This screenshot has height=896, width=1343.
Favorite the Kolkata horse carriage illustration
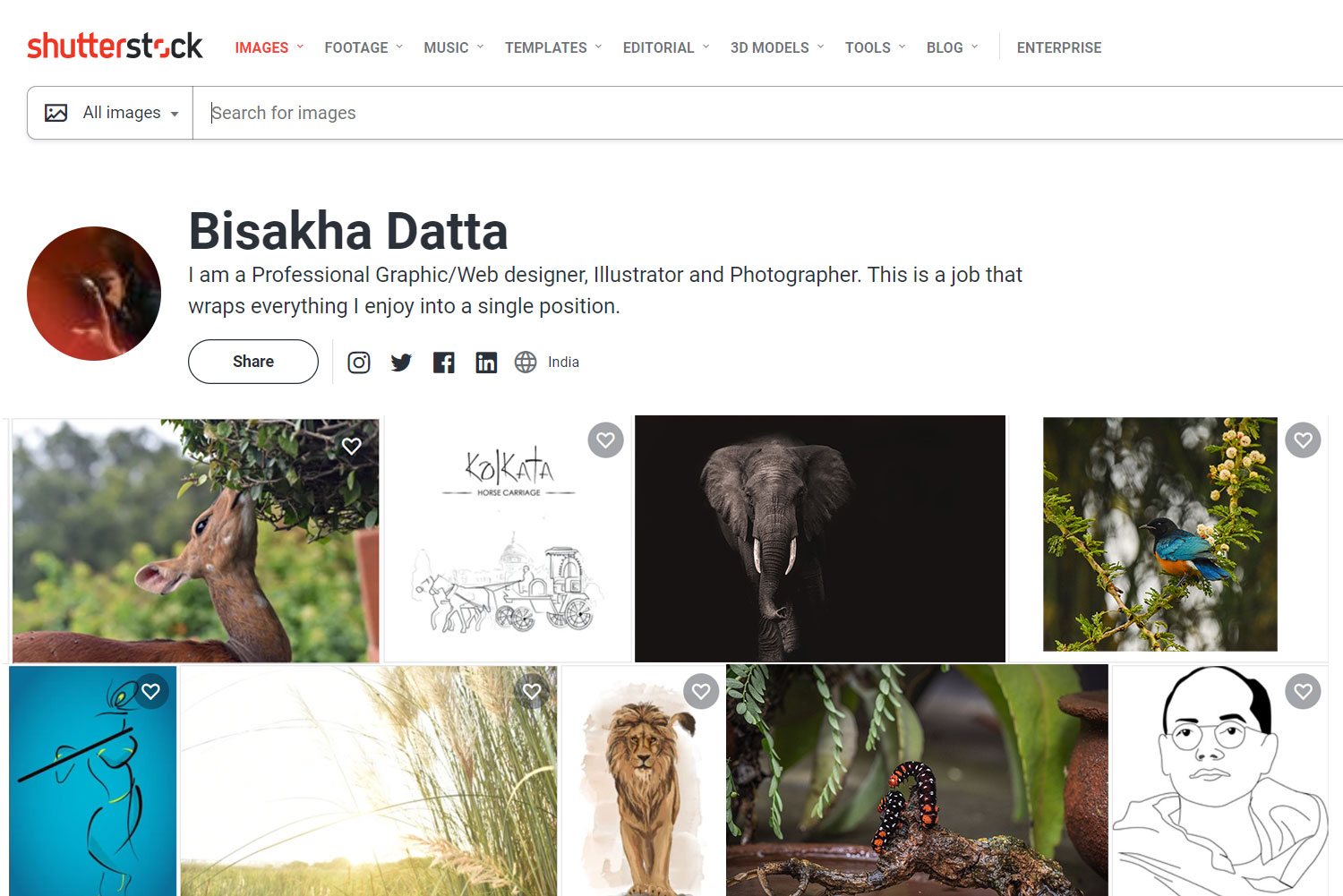pos(605,439)
